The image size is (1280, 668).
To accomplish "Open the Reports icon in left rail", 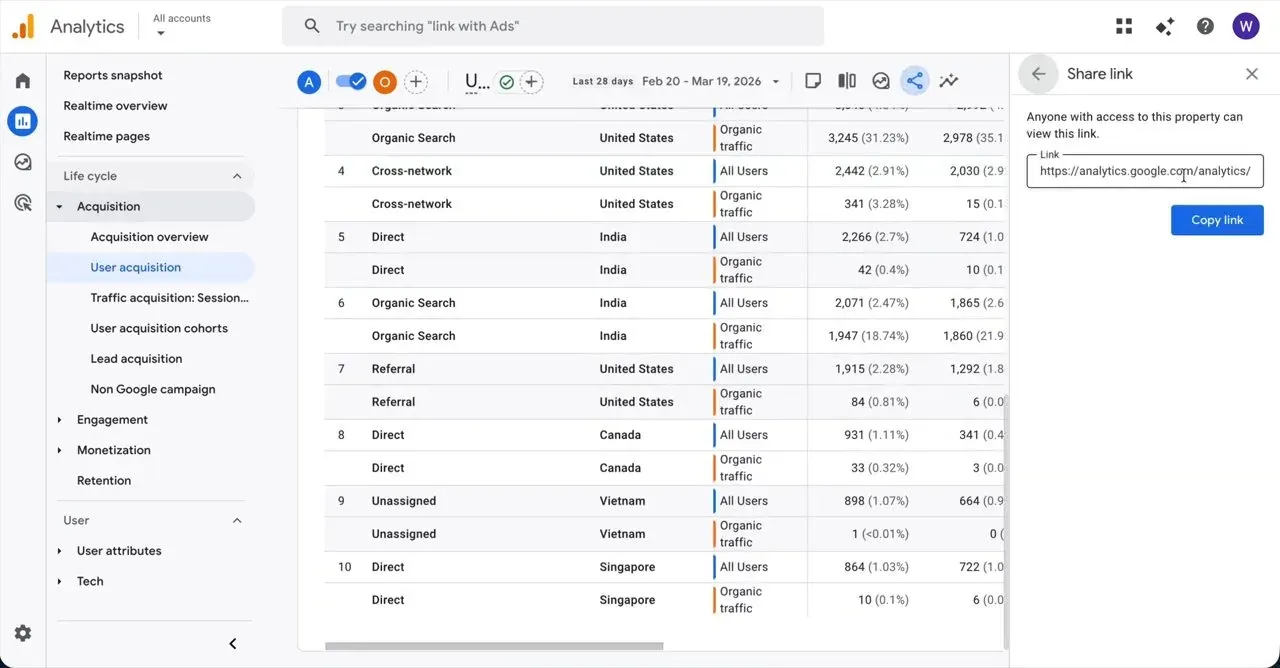I will click(x=23, y=122).
